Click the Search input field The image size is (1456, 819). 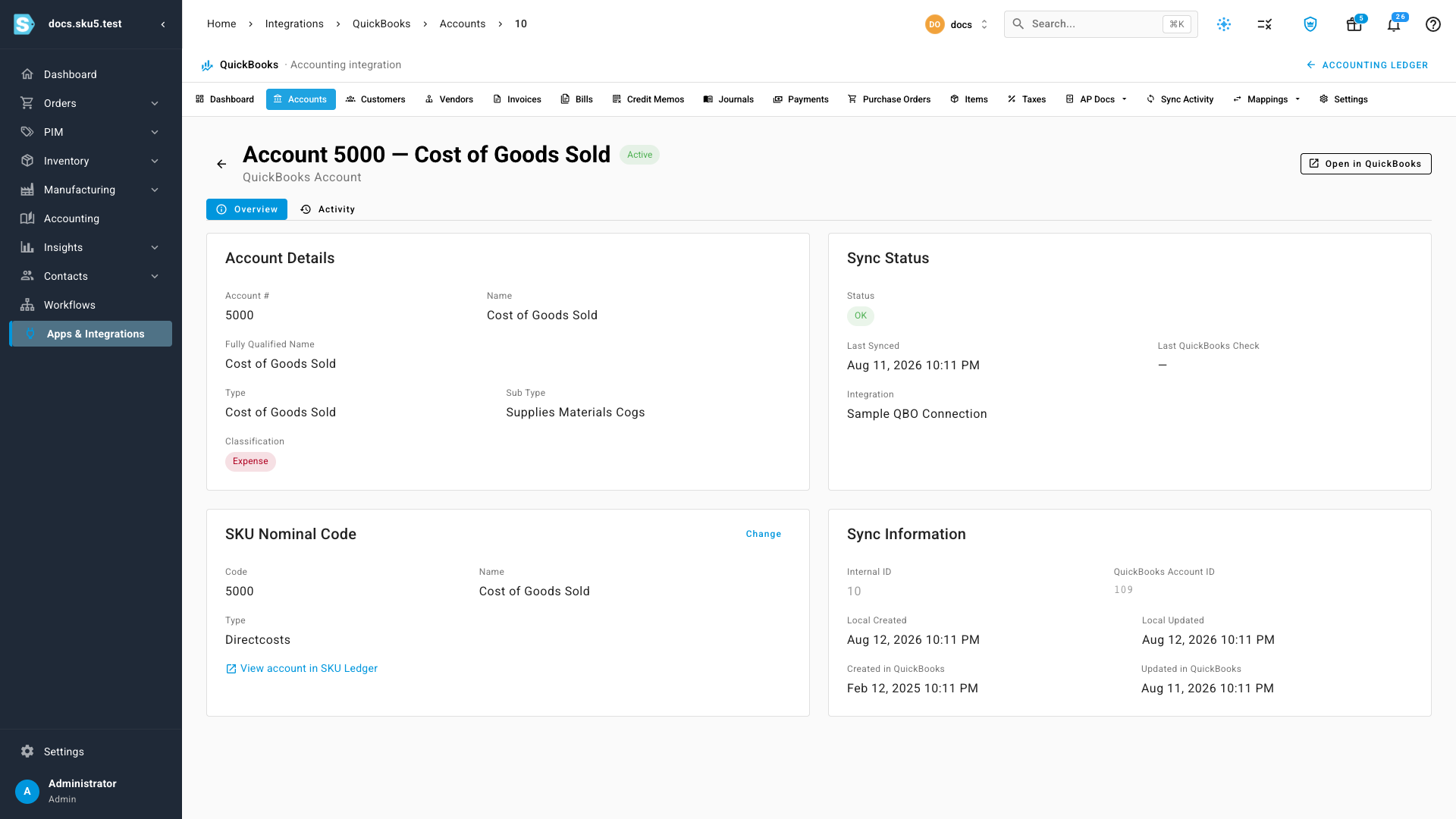(x=1100, y=24)
